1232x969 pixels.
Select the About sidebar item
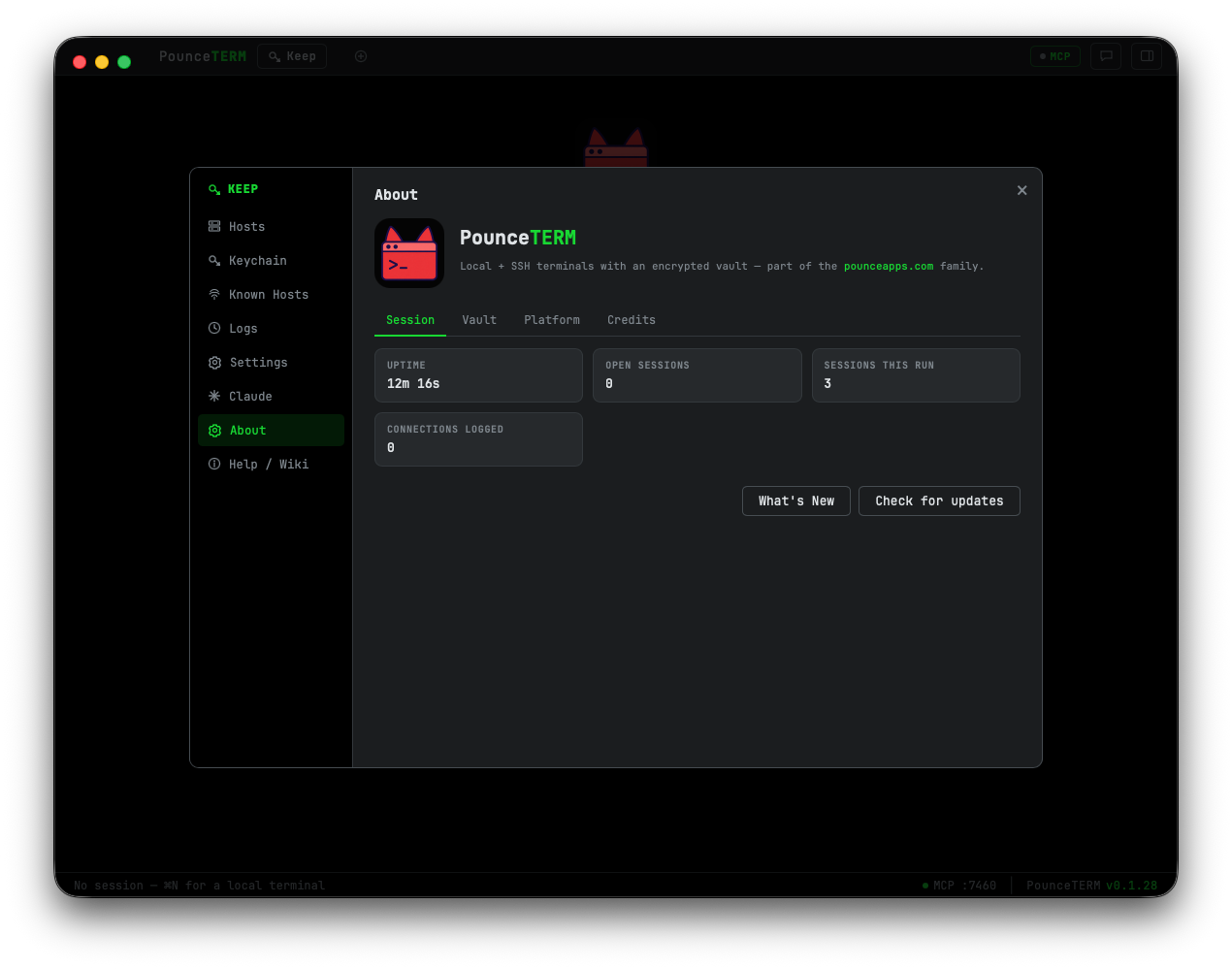click(271, 431)
